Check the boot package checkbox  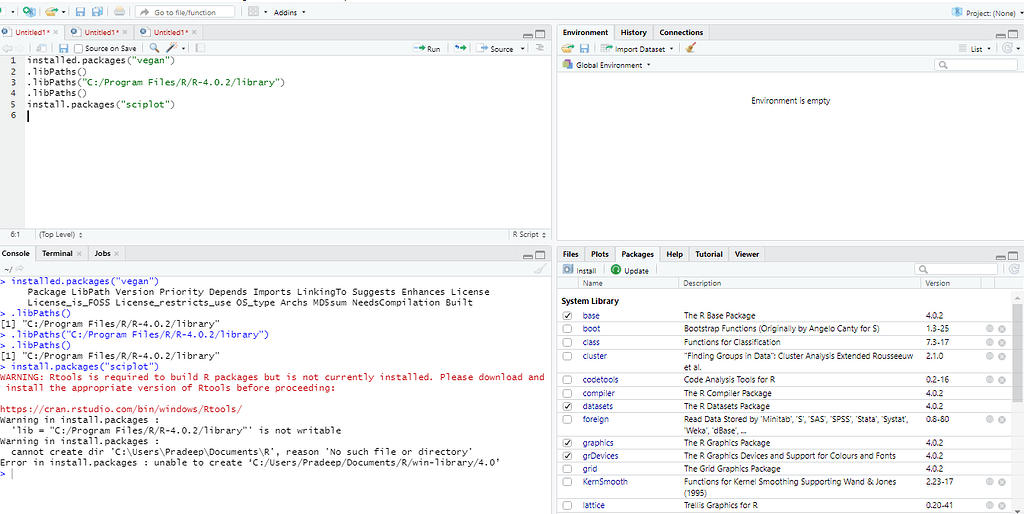click(x=567, y=329)
